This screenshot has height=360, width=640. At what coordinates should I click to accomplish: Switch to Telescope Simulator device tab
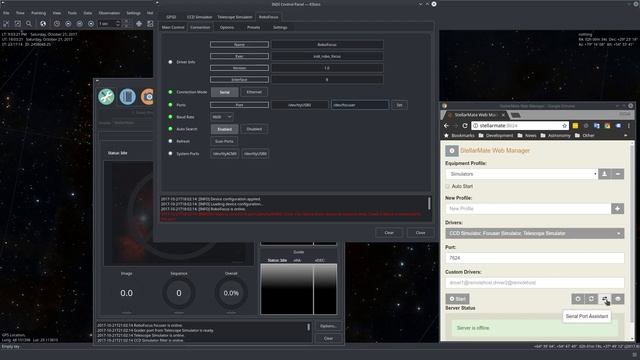pos(235,17)
